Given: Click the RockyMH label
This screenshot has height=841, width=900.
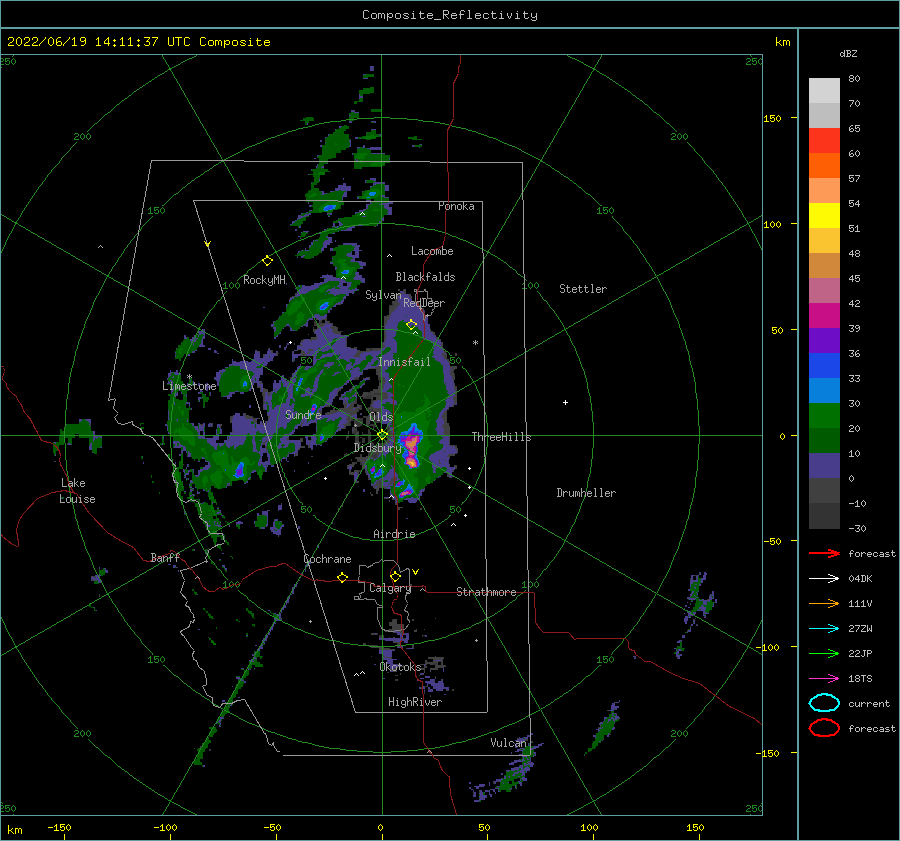Looking at the screenshot, I should coord(264,280).
